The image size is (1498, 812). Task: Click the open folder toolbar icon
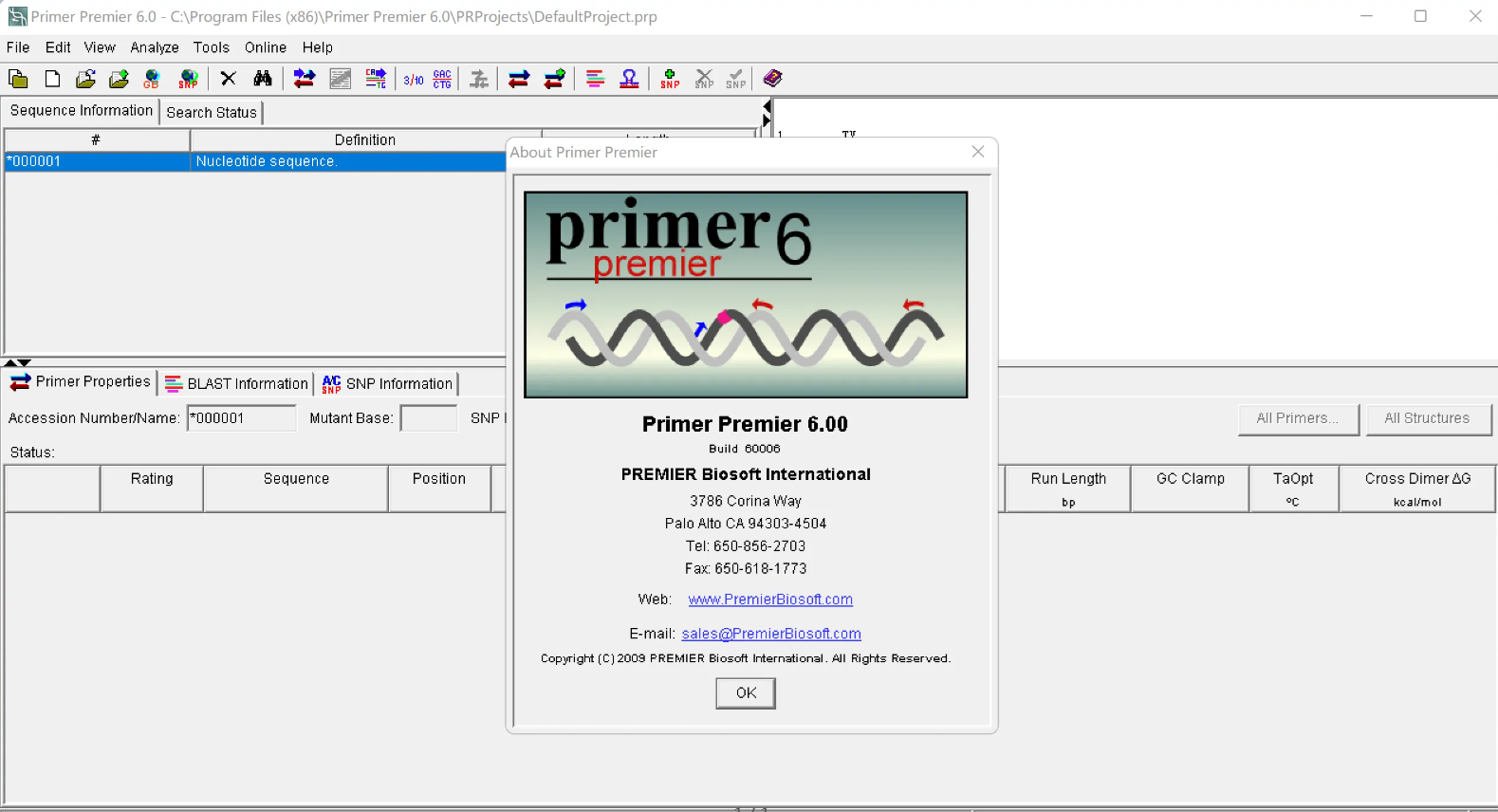click(x=85, y=79)
